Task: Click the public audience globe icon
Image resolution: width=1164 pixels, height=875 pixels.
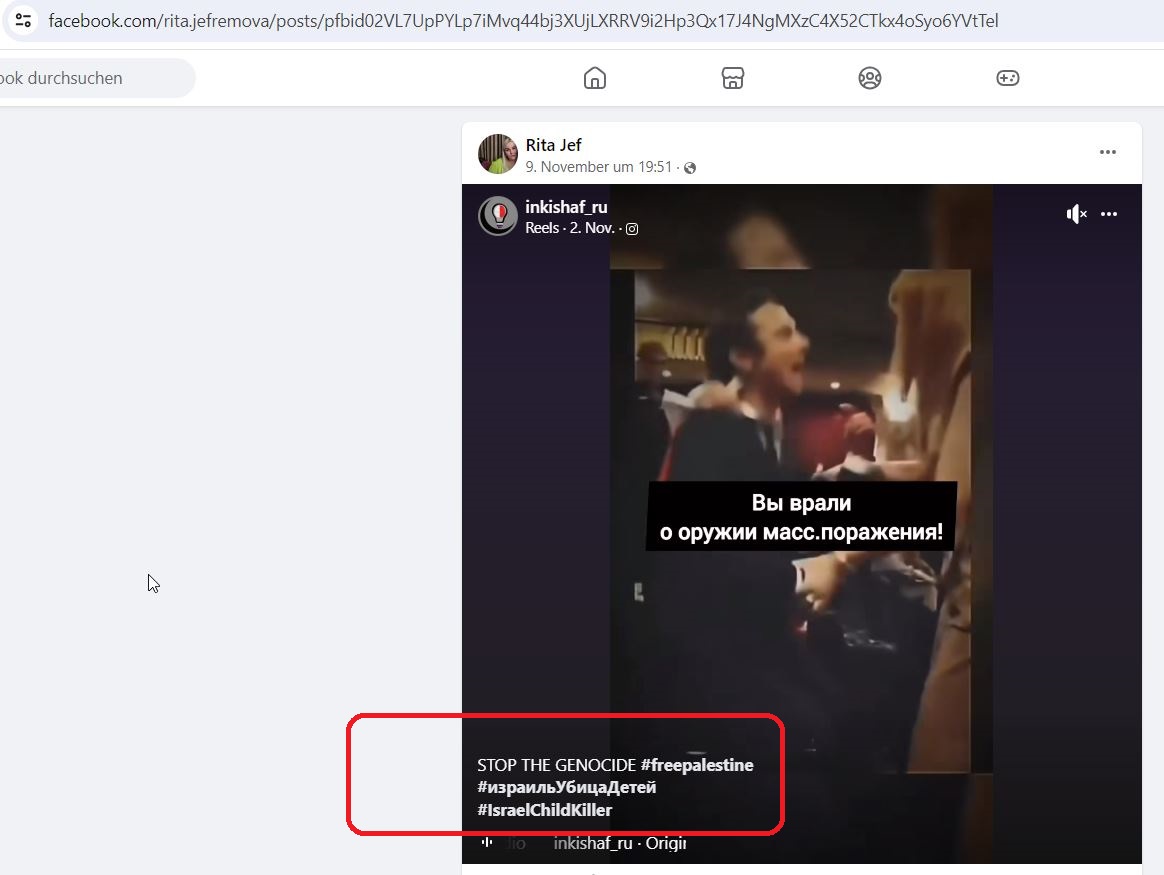Action: tap(690, 168)
